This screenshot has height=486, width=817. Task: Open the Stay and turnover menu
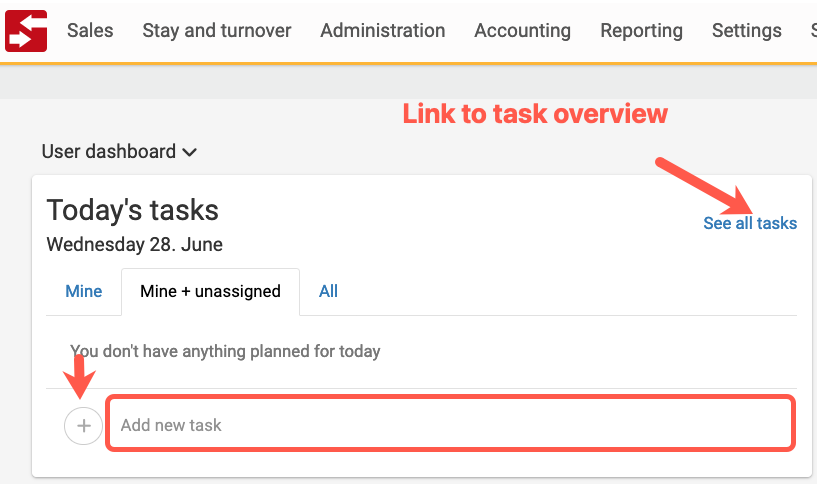pyautogui.click(x=217, y=30)
